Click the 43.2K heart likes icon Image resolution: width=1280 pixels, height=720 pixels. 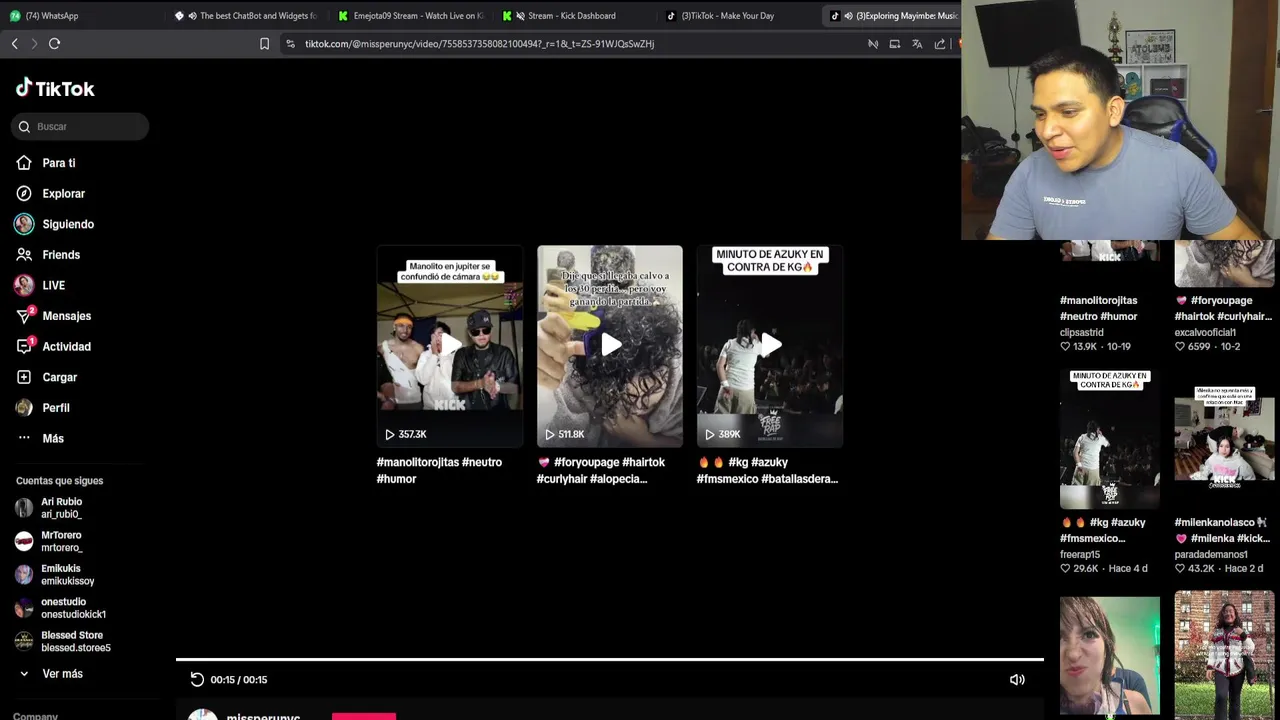[1180, 568]
